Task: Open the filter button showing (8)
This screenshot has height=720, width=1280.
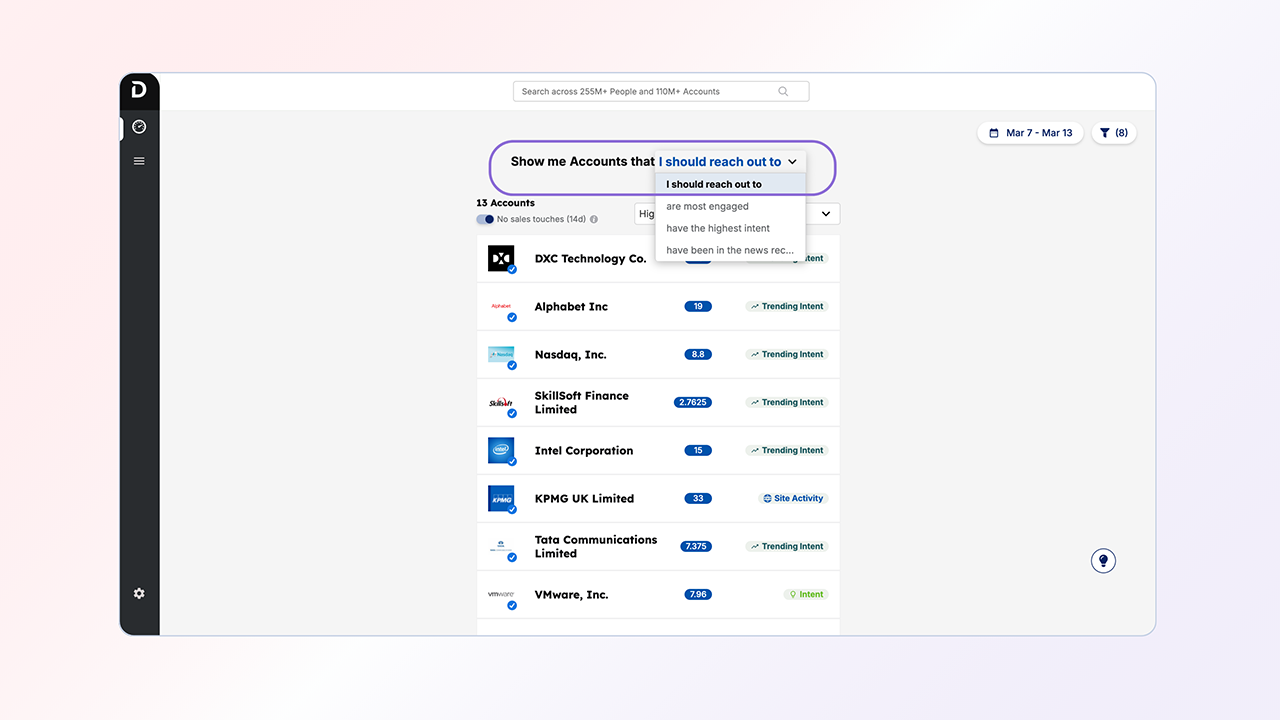Action: [1113, 133]
